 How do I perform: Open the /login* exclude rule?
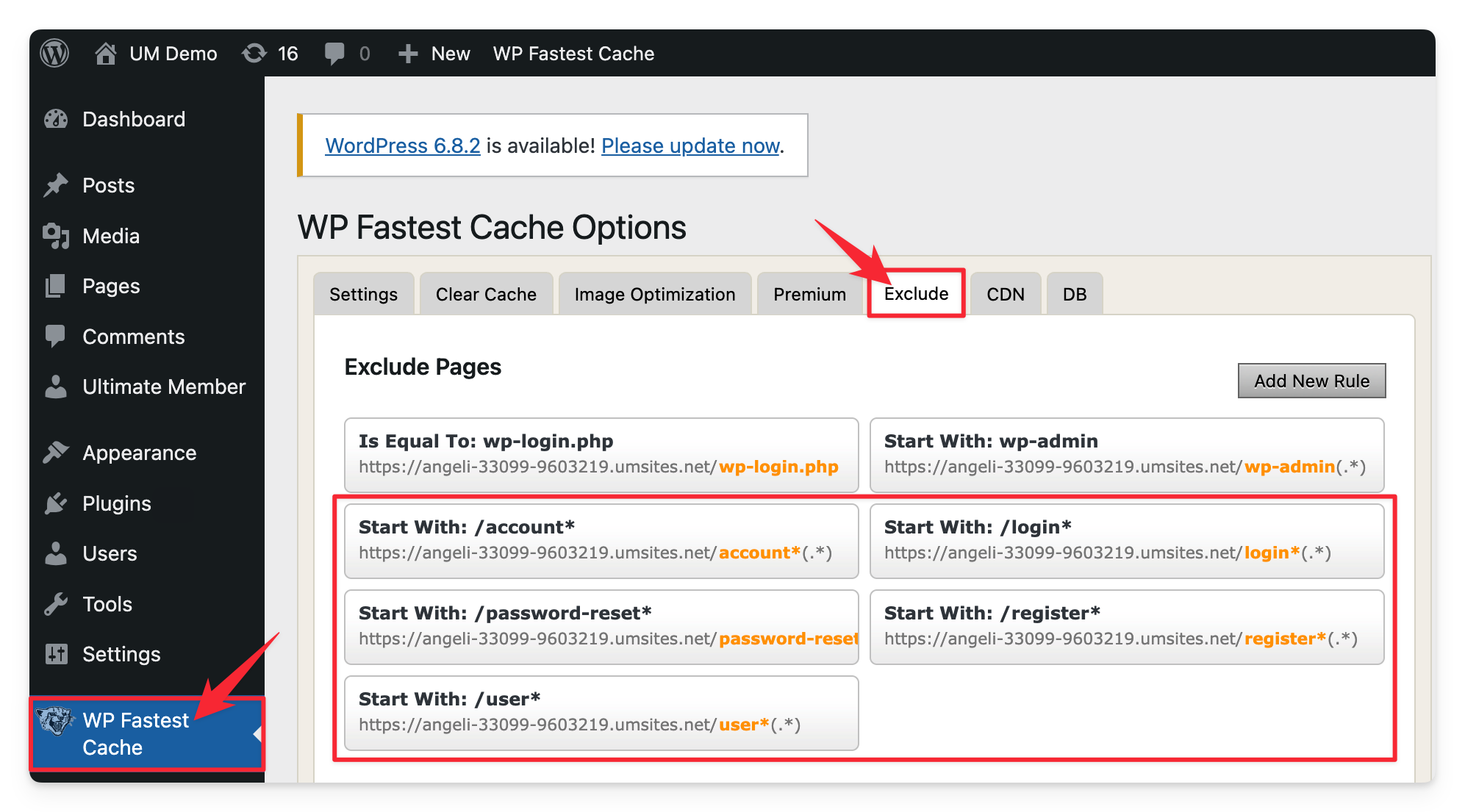pos(1127,541)
